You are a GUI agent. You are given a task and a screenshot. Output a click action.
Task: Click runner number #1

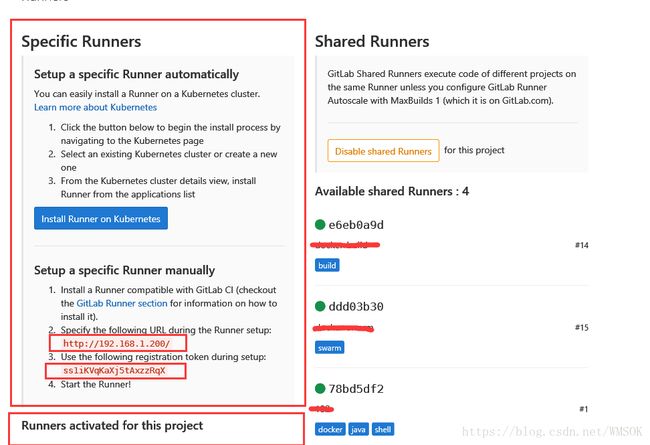pos(584,409)
